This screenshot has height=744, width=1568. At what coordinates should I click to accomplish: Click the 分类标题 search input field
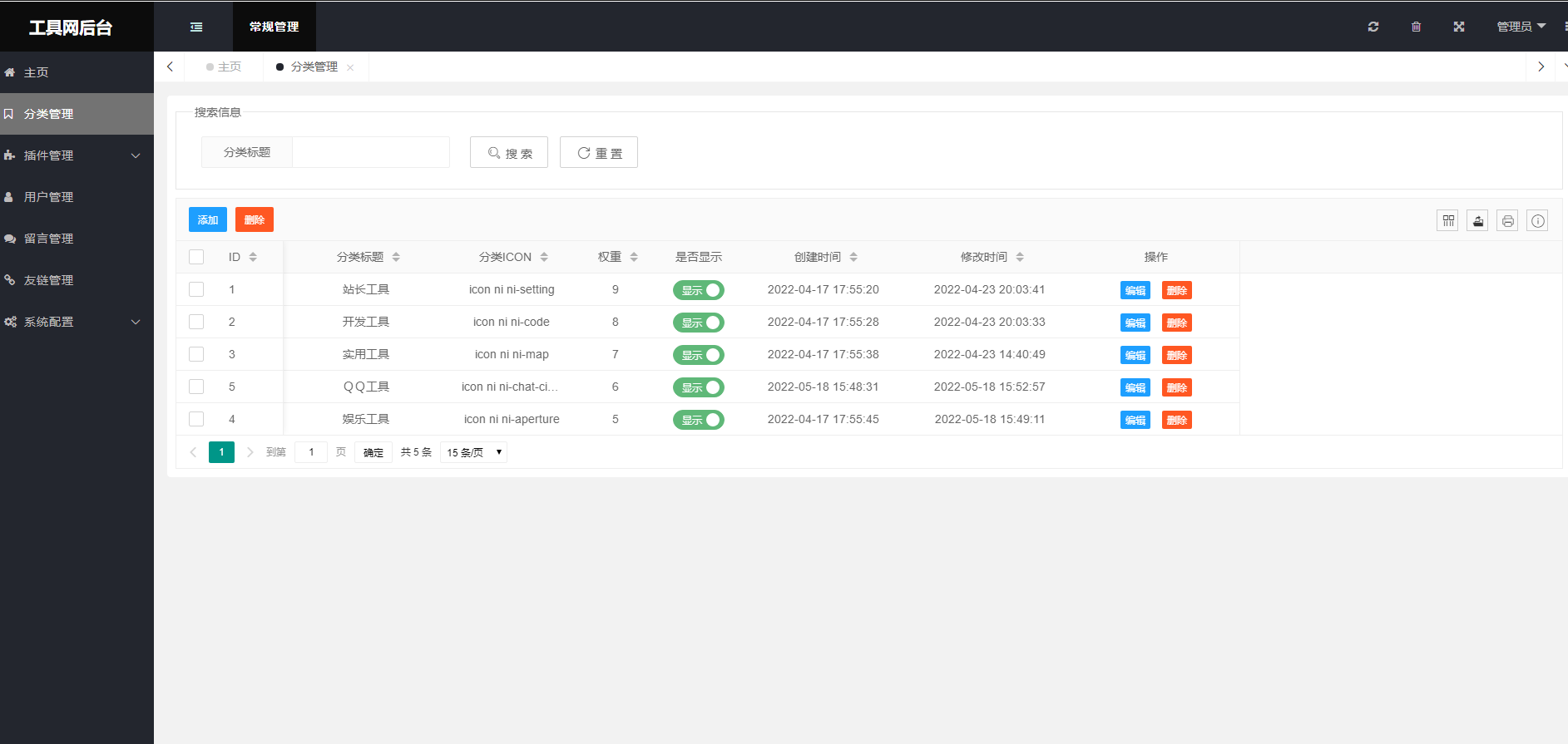click(371, 152)
